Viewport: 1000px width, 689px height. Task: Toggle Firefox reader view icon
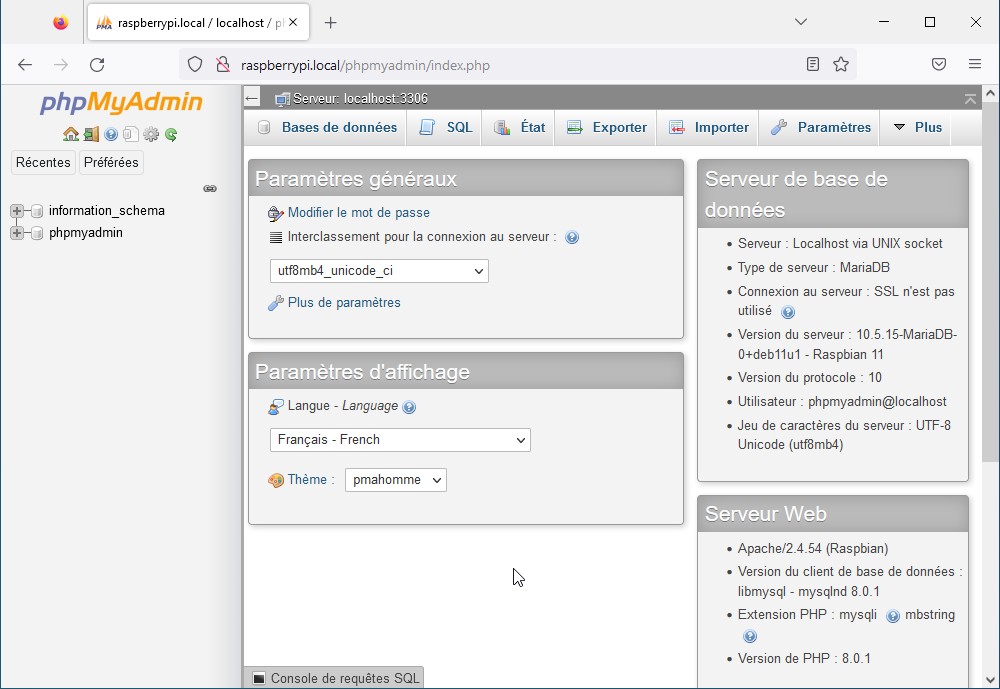[x=812, y=64]
